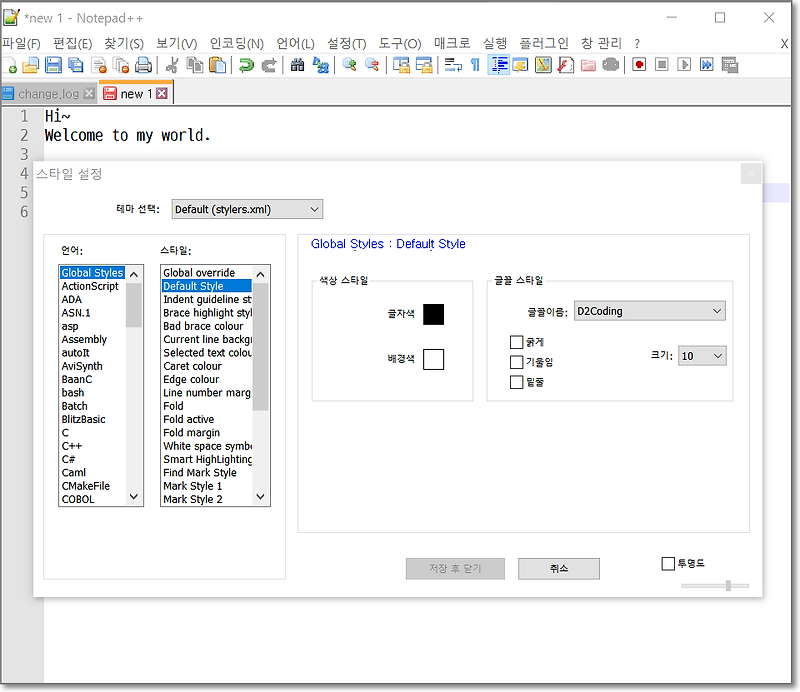Click the Folder as Workspace icon
Screen dimensions: 800x692
pos(588,65)
